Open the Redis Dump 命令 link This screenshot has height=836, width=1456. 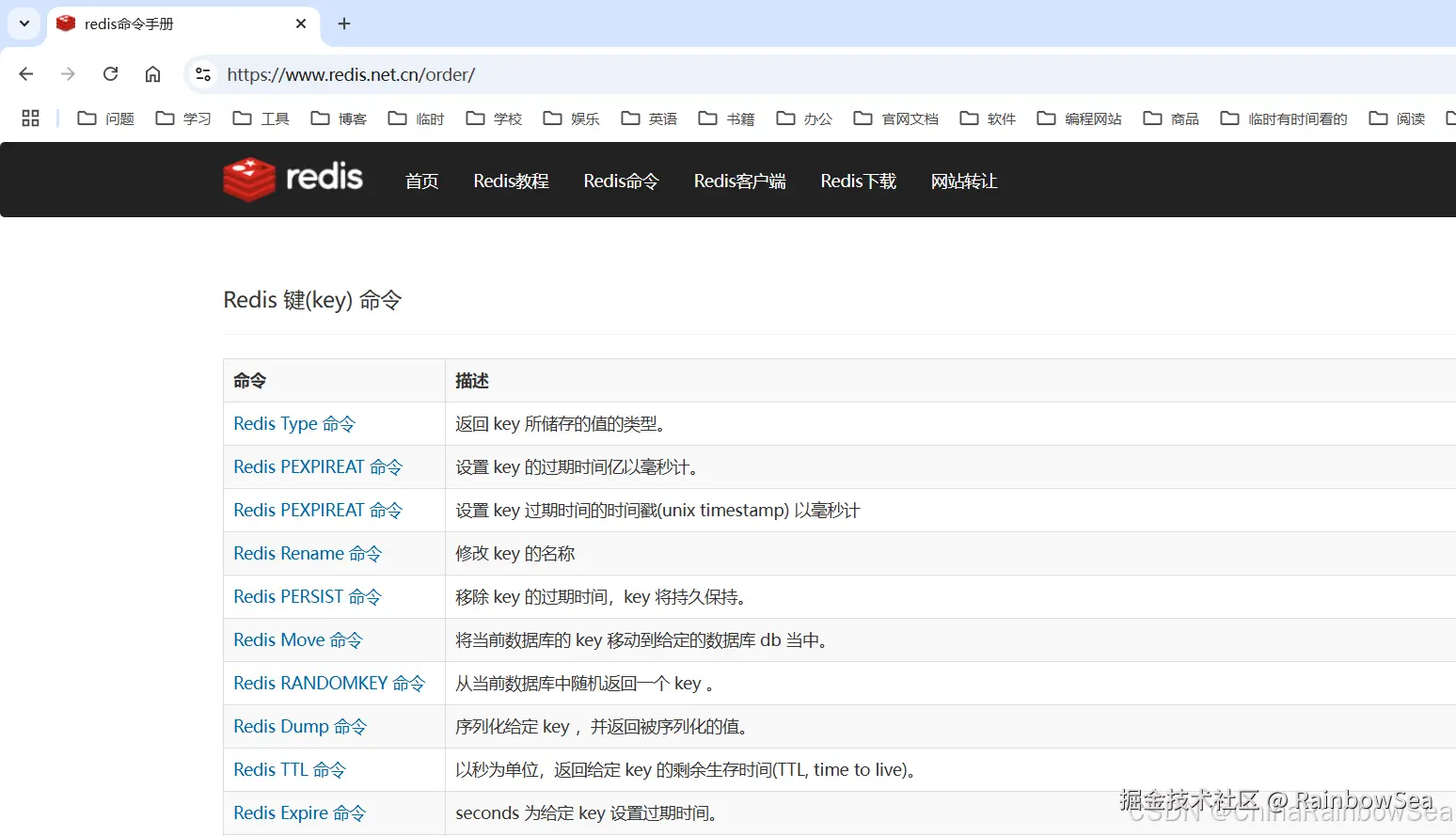[300, 727]
